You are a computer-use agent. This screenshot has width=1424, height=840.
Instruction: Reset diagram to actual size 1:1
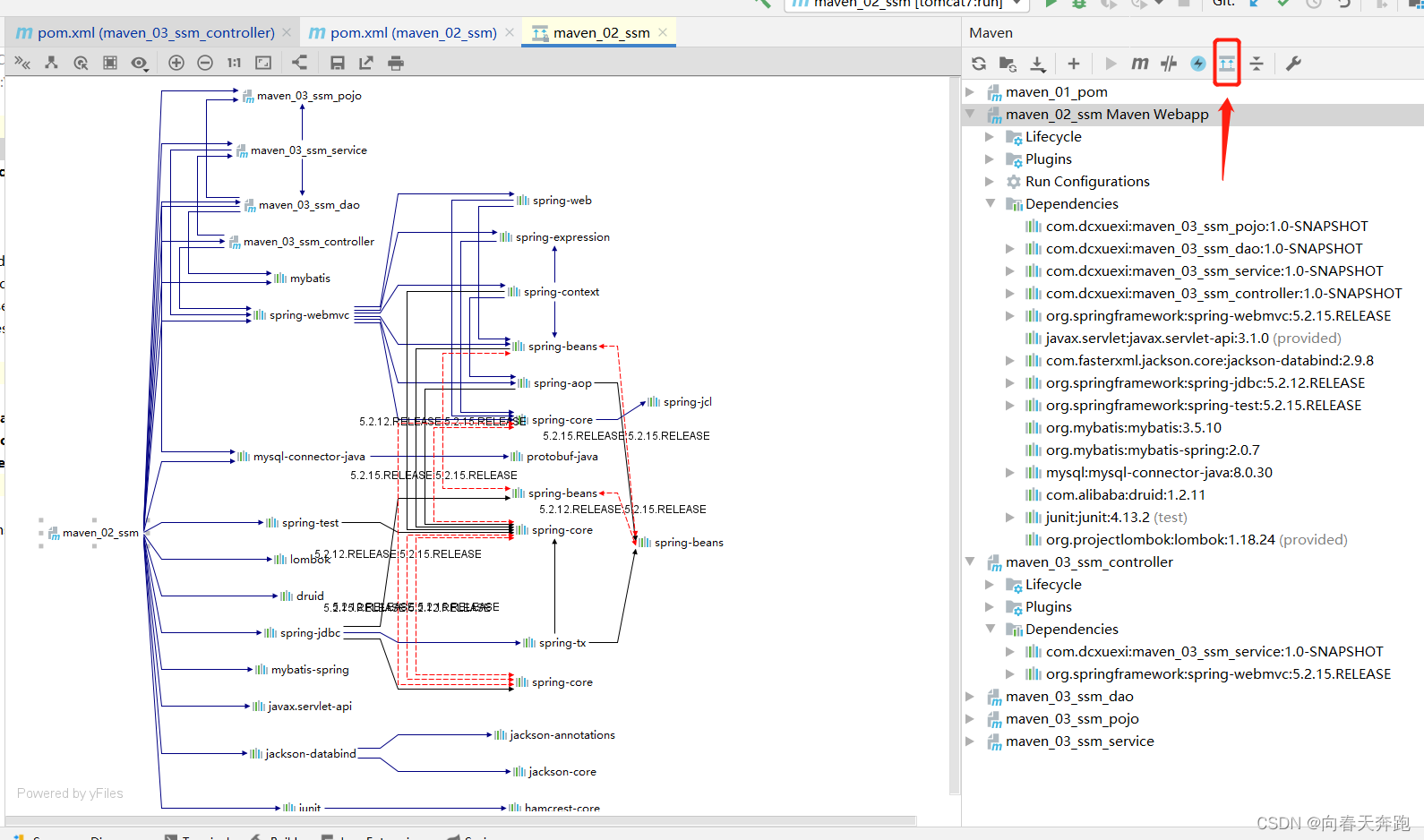click(x=234, y=63)
